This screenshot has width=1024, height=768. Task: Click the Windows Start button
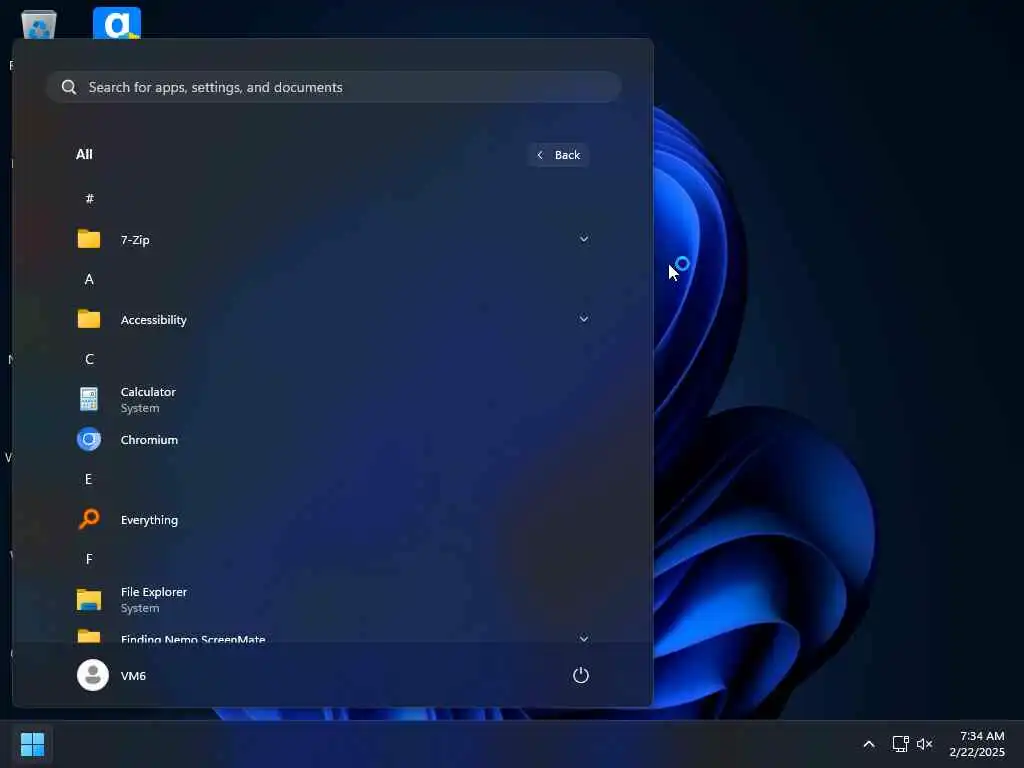[x=33, y=744]
